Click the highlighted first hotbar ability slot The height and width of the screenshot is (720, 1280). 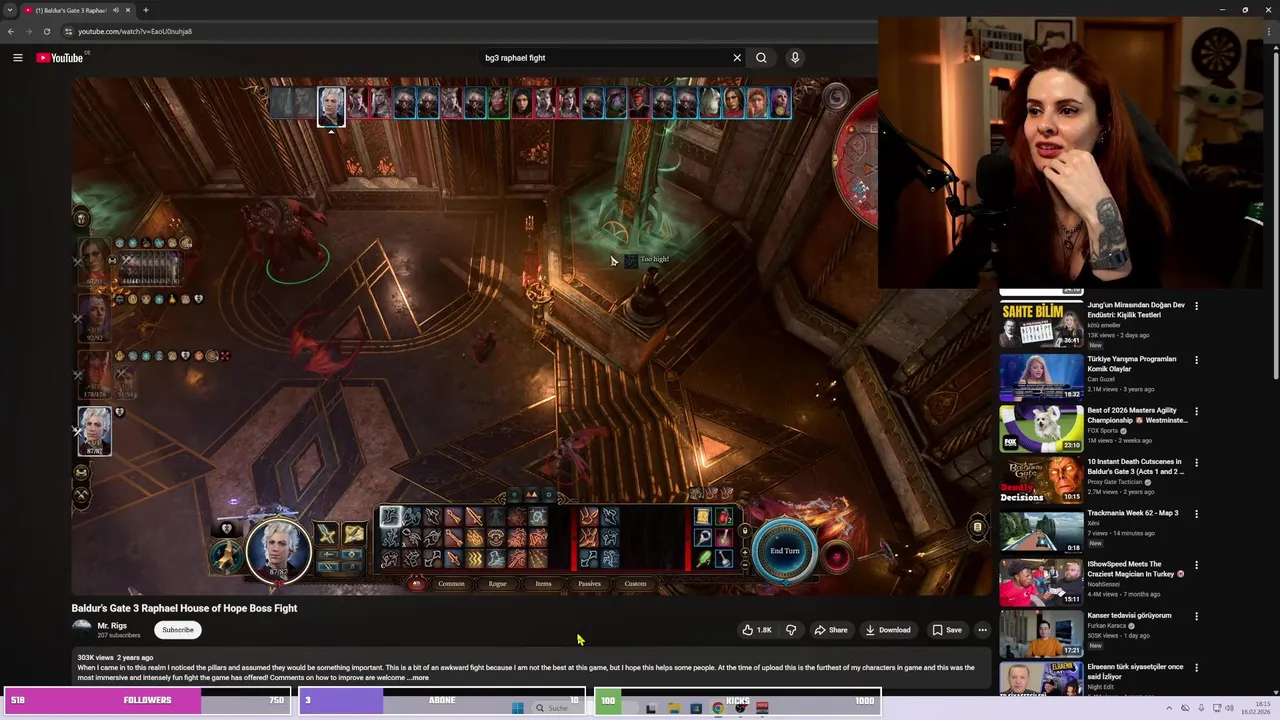click(390, 516)
